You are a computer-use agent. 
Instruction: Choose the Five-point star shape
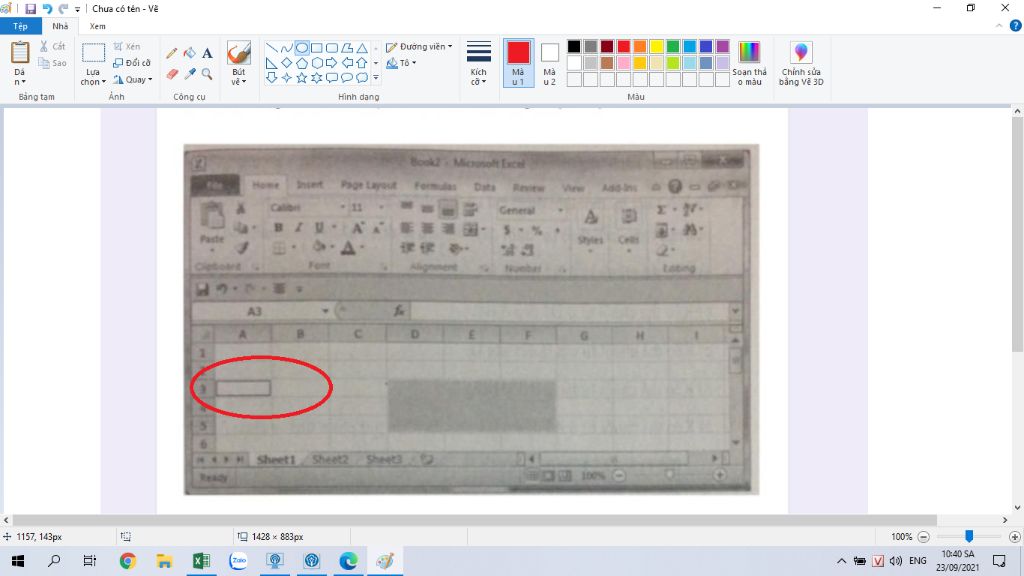[x=302, y=78]
